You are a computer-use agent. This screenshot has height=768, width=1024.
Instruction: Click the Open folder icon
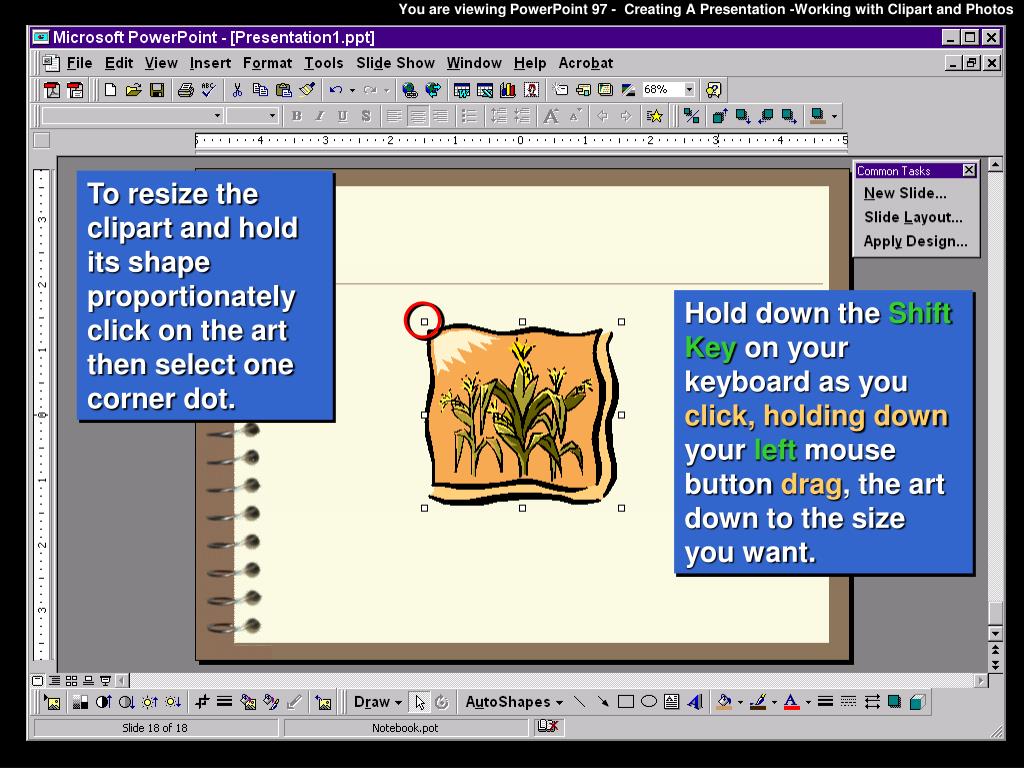pyautogui.click(x=134, y=90)
